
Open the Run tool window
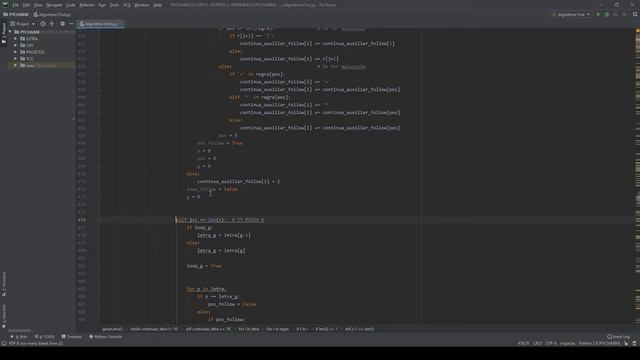tap(19, 337)
